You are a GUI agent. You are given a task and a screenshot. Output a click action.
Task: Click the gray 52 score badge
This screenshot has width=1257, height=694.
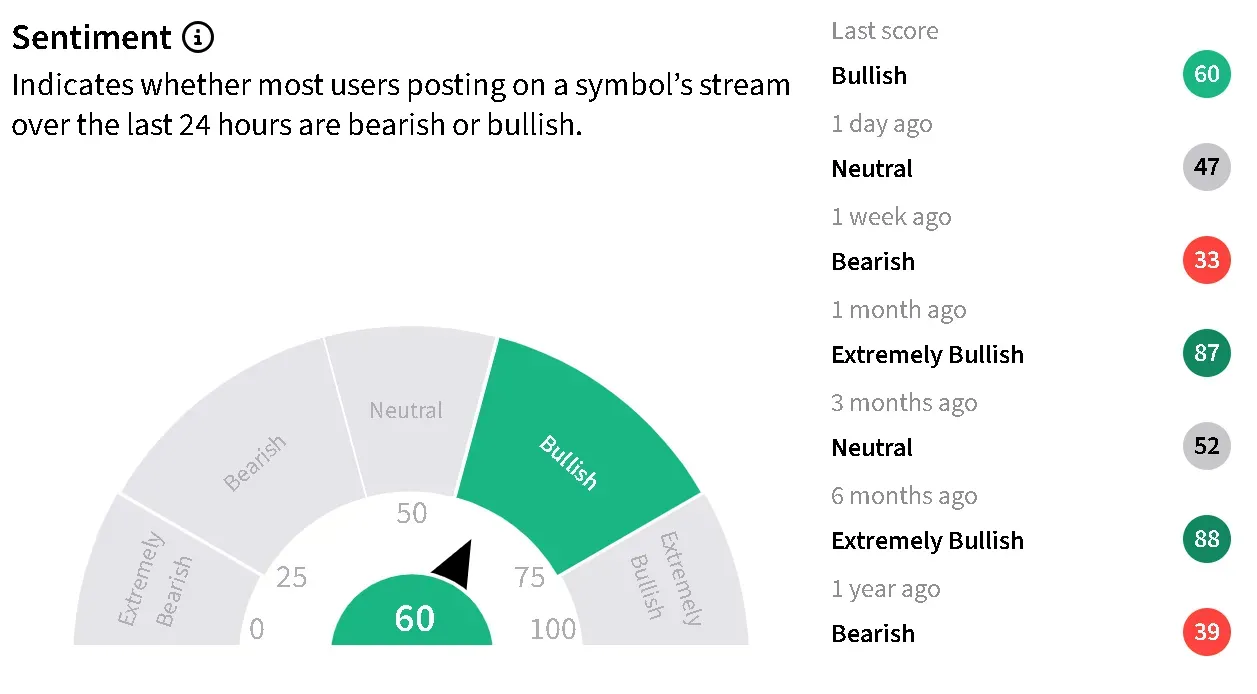(1206, 447)
